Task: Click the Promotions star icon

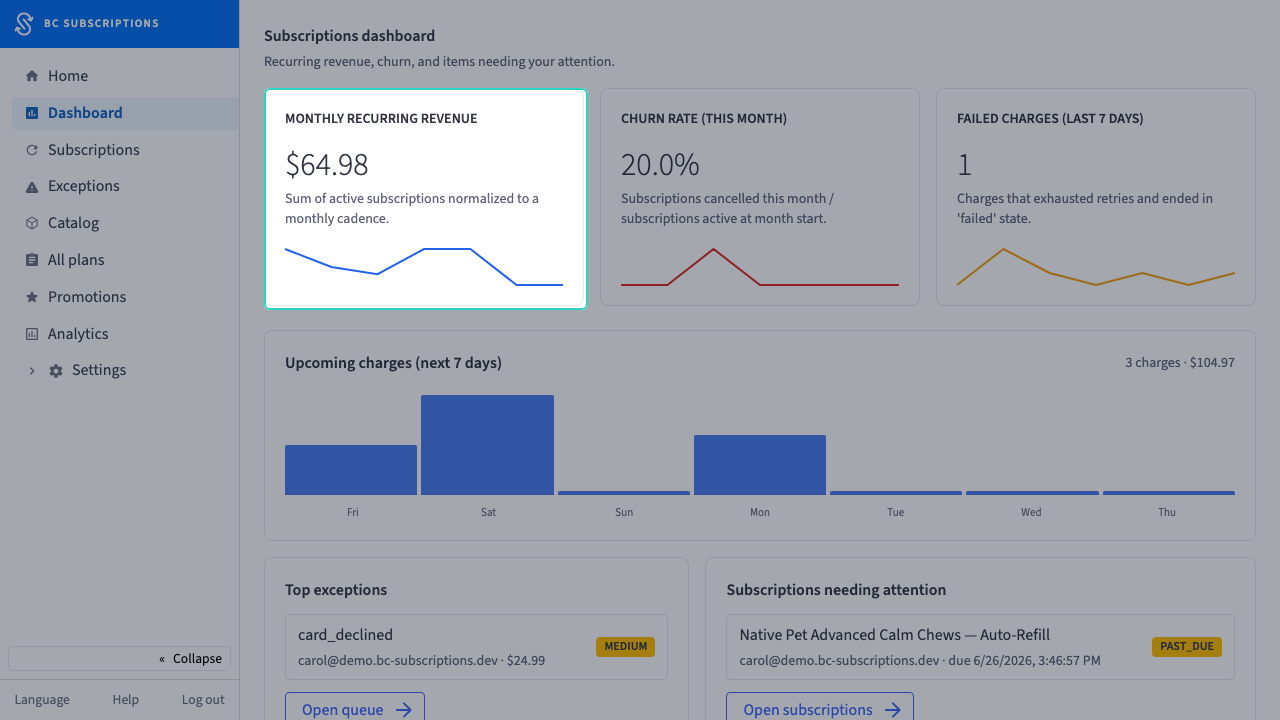Action: point(32,297)
